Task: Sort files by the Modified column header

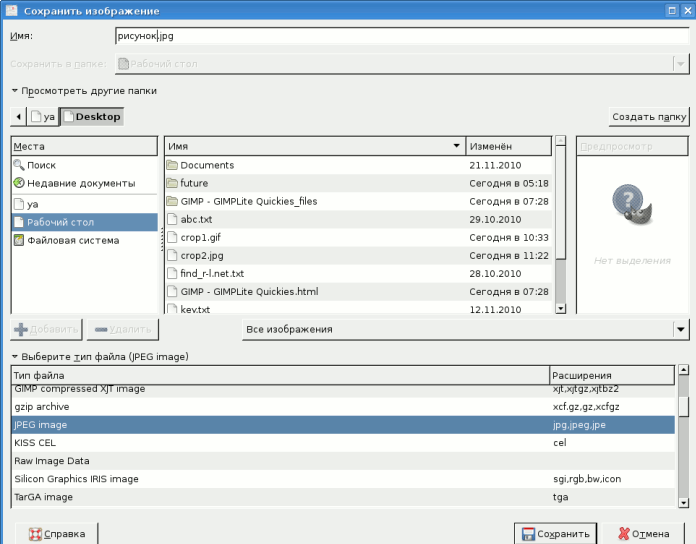Action: click(x=507, y=146)
